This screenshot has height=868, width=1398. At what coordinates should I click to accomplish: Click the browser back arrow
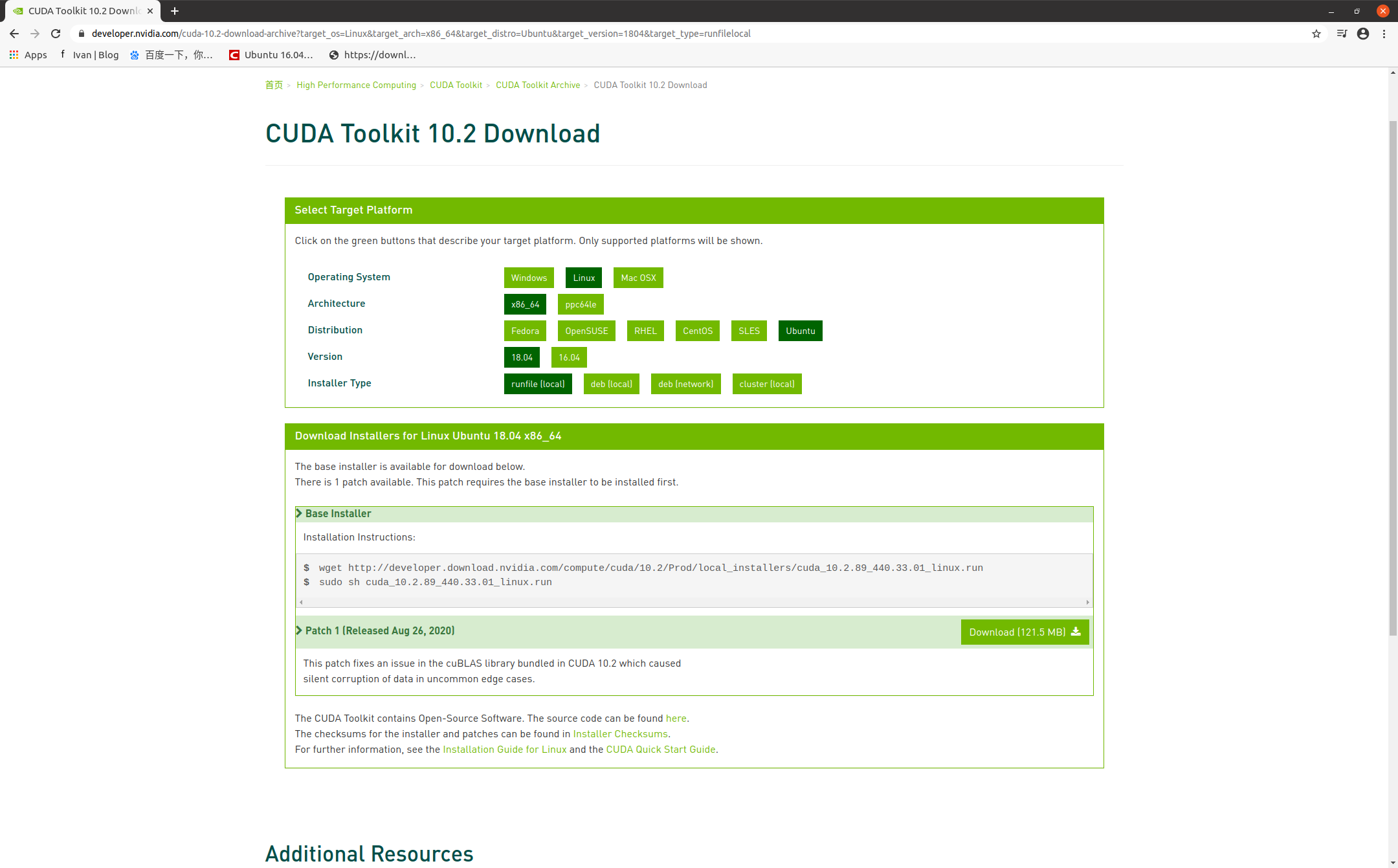[14, 34]
